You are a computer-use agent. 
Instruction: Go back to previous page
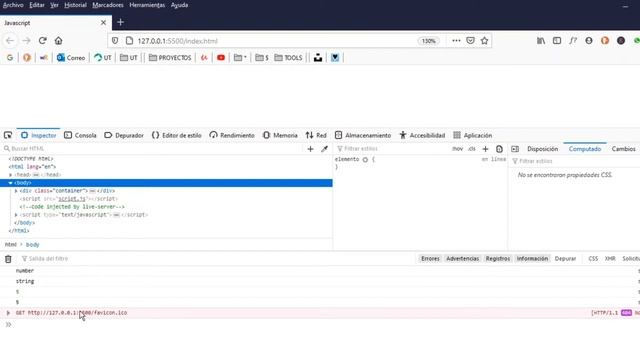10,41
